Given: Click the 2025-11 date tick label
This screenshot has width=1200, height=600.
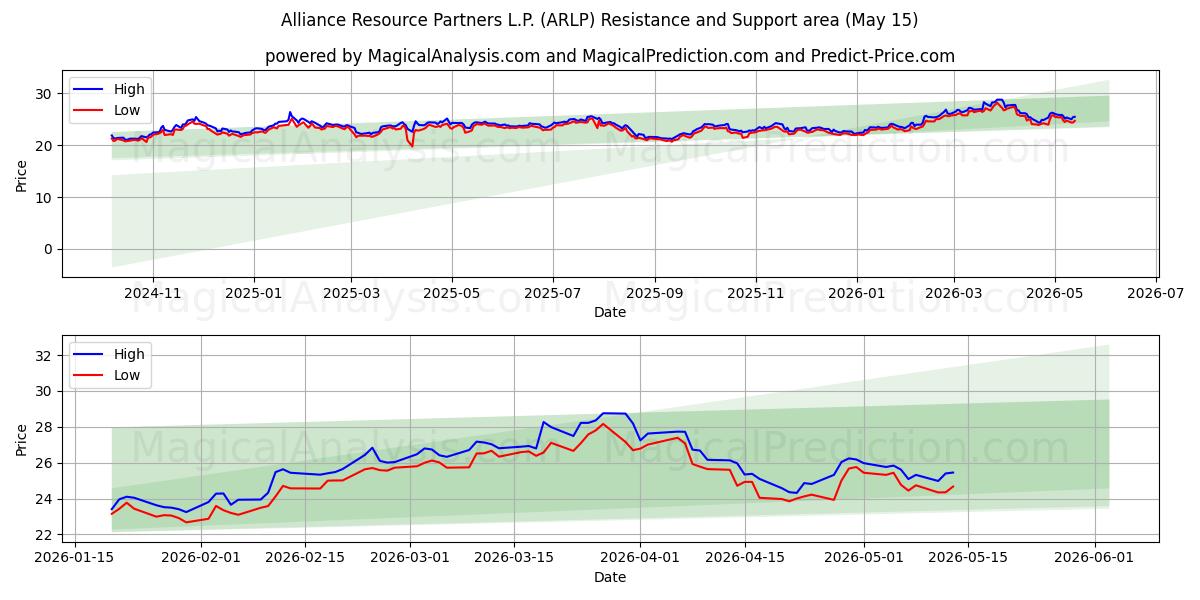Looking at the screenshot, I should pyautogui.click(x=756, y=293).
